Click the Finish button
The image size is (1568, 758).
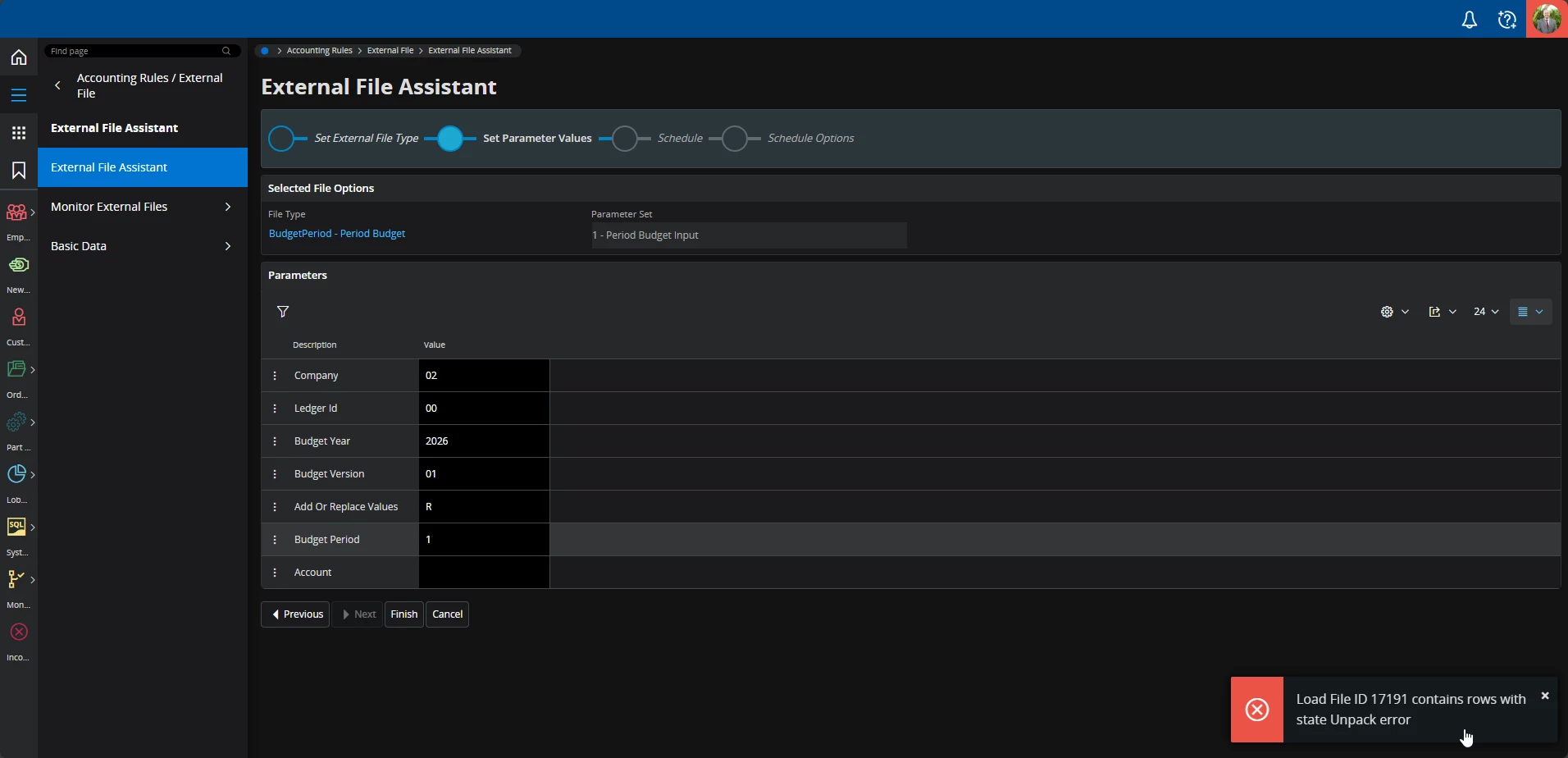[403, 614]
